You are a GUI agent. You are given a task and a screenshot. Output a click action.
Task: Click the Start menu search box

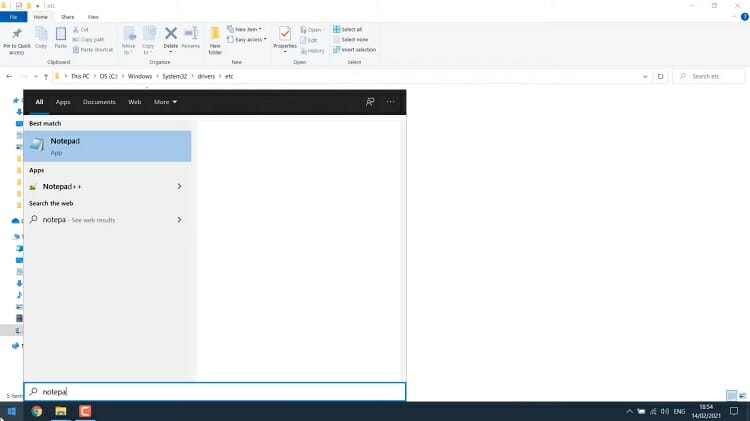215,392
